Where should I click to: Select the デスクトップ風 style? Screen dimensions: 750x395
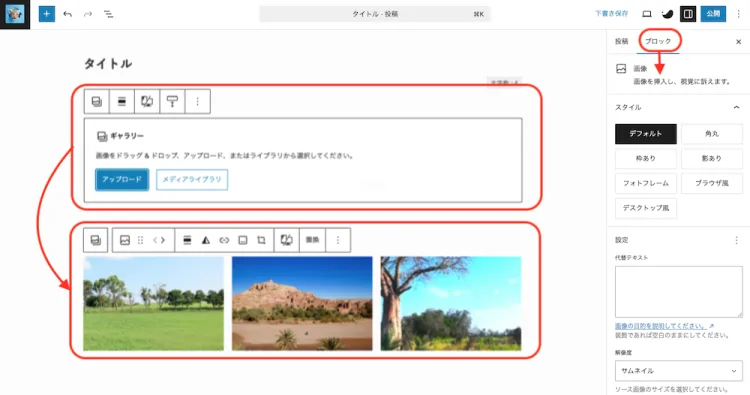[646, 208]
